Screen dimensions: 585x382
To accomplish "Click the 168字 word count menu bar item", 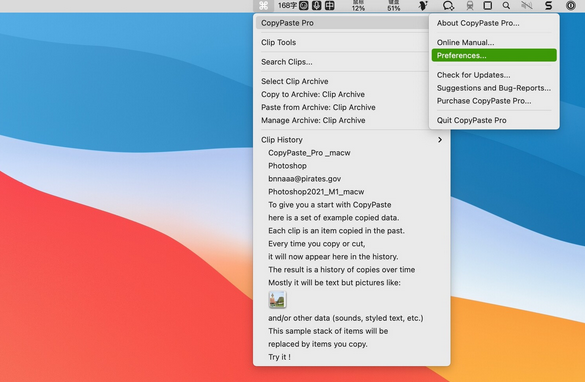I will 287,6.
